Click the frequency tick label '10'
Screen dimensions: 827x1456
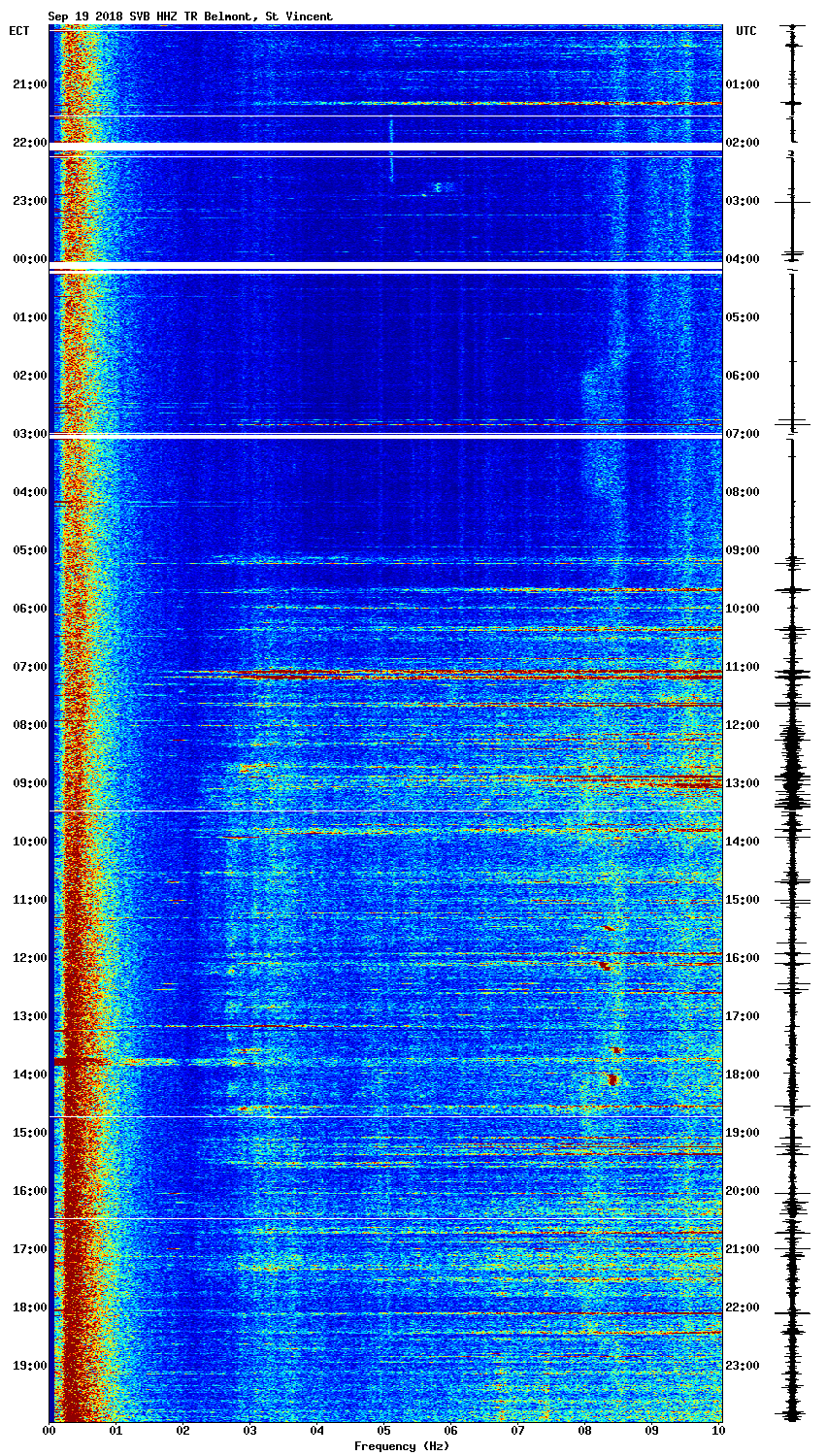(719, 1431)
